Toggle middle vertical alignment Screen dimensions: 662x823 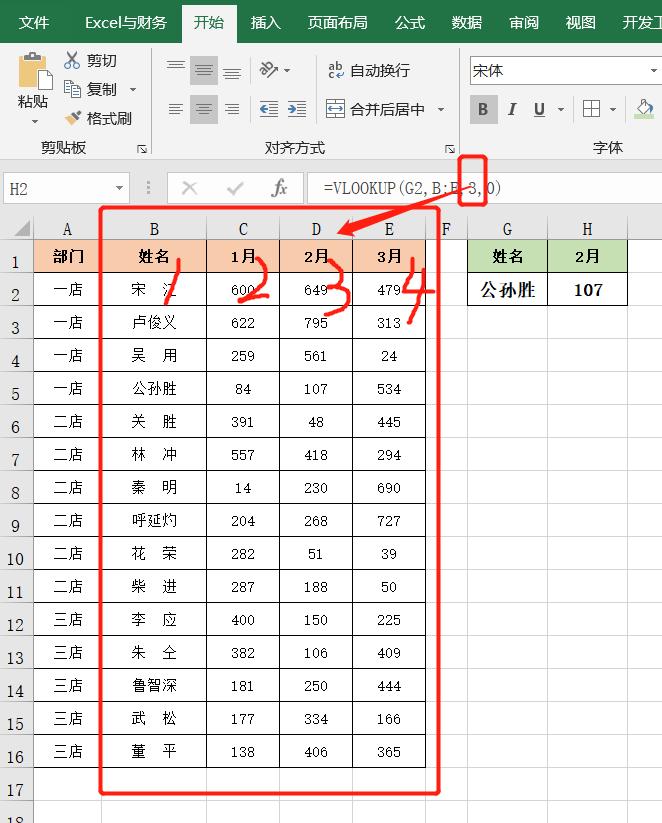click(x=204, y=70)
